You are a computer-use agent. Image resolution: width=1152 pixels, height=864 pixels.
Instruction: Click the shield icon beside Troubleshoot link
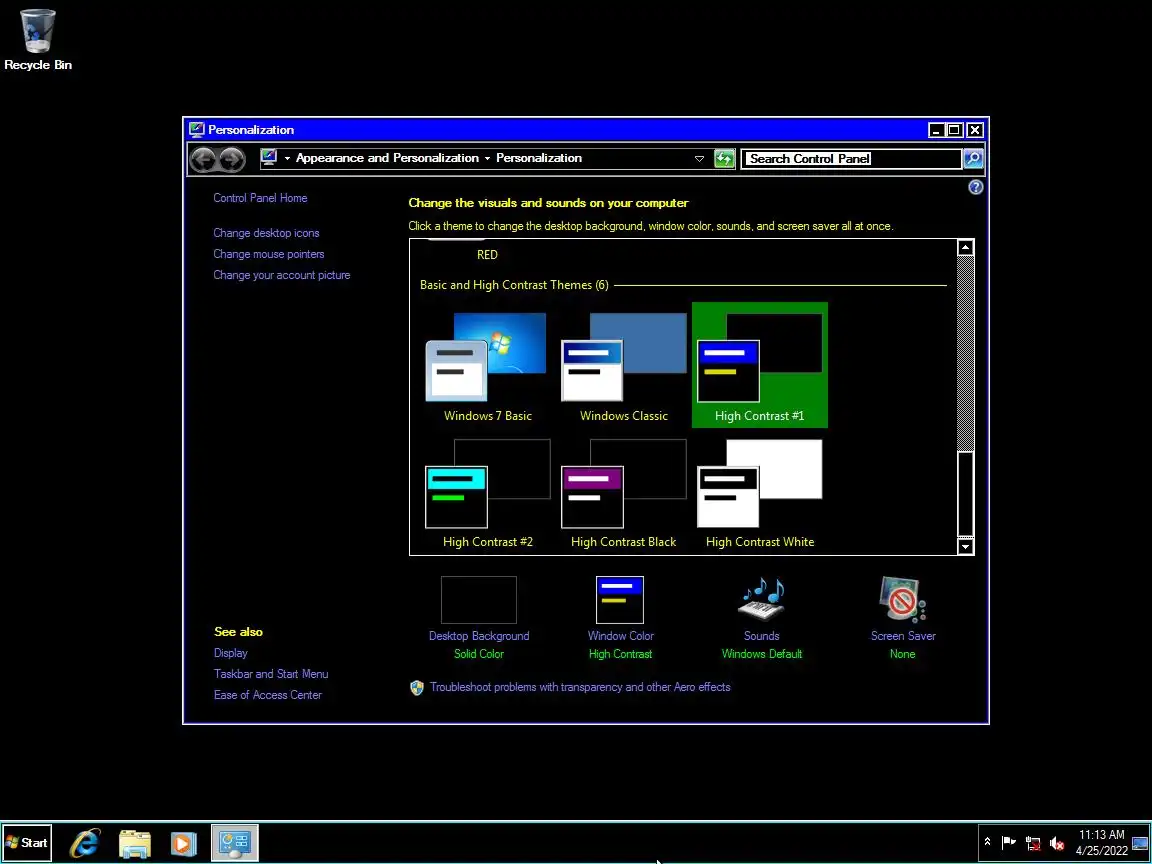417,688
